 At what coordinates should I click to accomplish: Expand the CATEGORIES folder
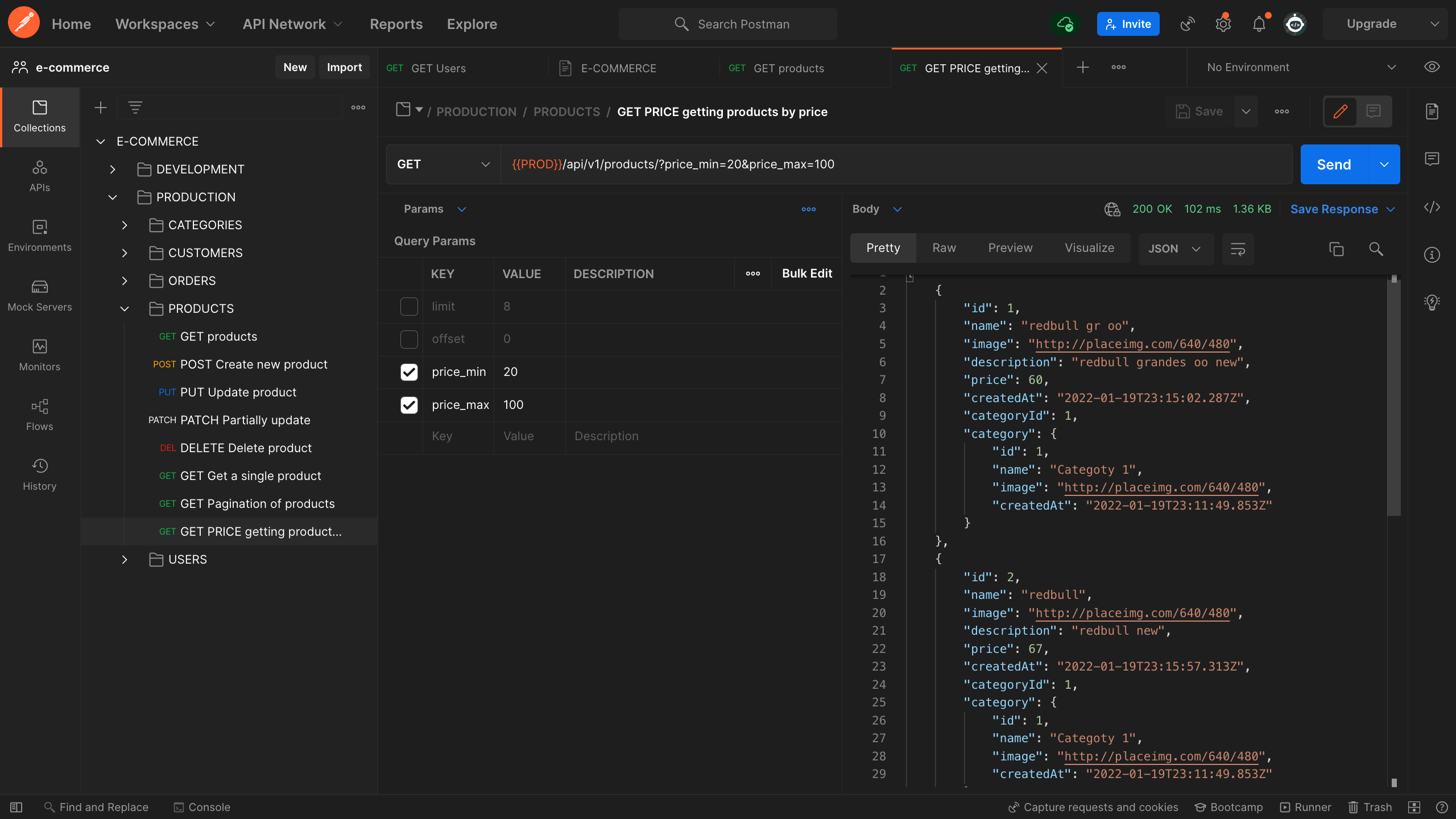[125, 225]
